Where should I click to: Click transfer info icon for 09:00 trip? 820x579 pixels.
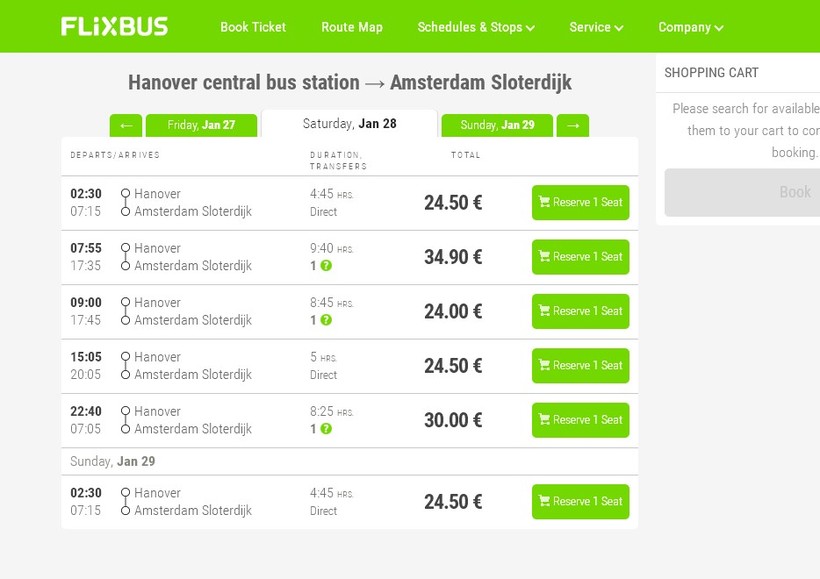(x=326, y=320)
